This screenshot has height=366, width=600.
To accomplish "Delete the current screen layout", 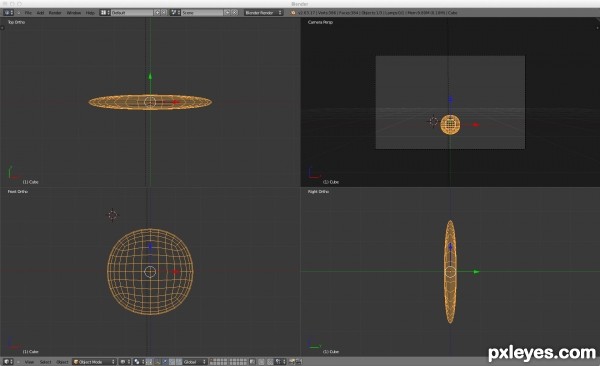I will (x=164, y=13).
